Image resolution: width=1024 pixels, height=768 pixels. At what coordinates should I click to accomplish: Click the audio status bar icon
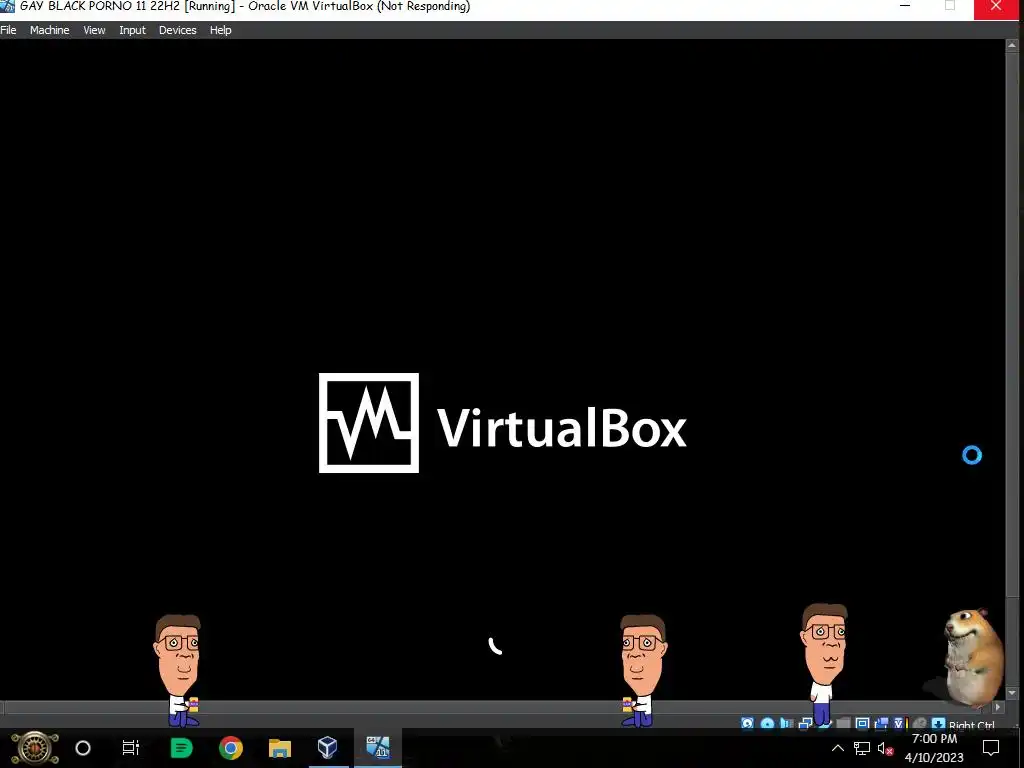tap(786, 724)
